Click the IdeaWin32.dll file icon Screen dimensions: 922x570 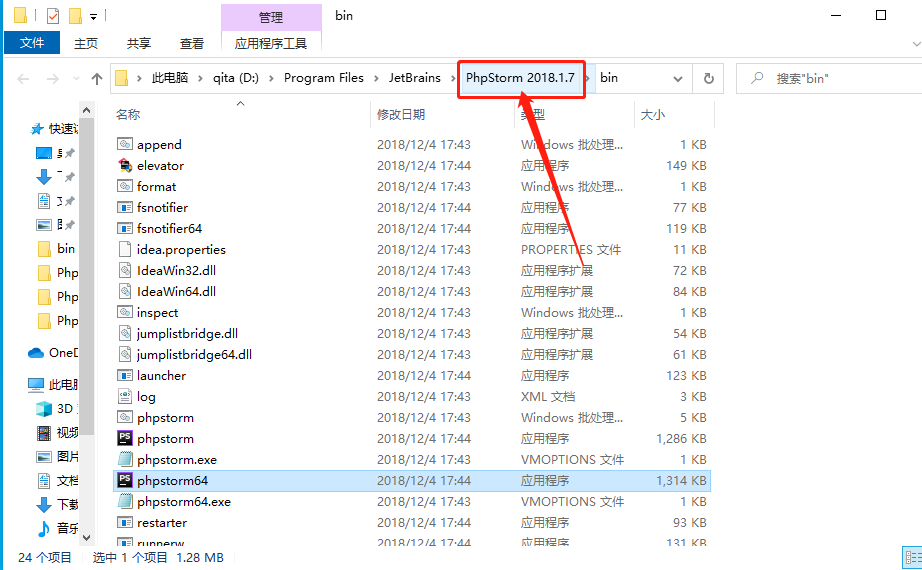click(x=125, y=271)
